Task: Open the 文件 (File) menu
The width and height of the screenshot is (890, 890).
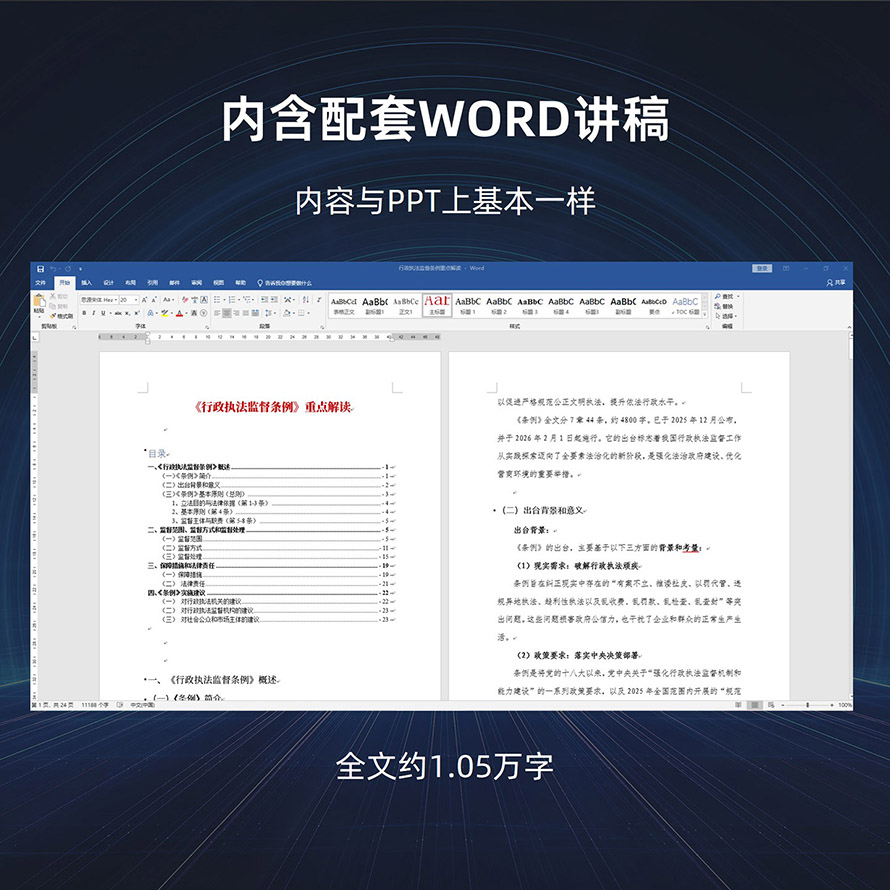Action: click(x=41, y=283)
